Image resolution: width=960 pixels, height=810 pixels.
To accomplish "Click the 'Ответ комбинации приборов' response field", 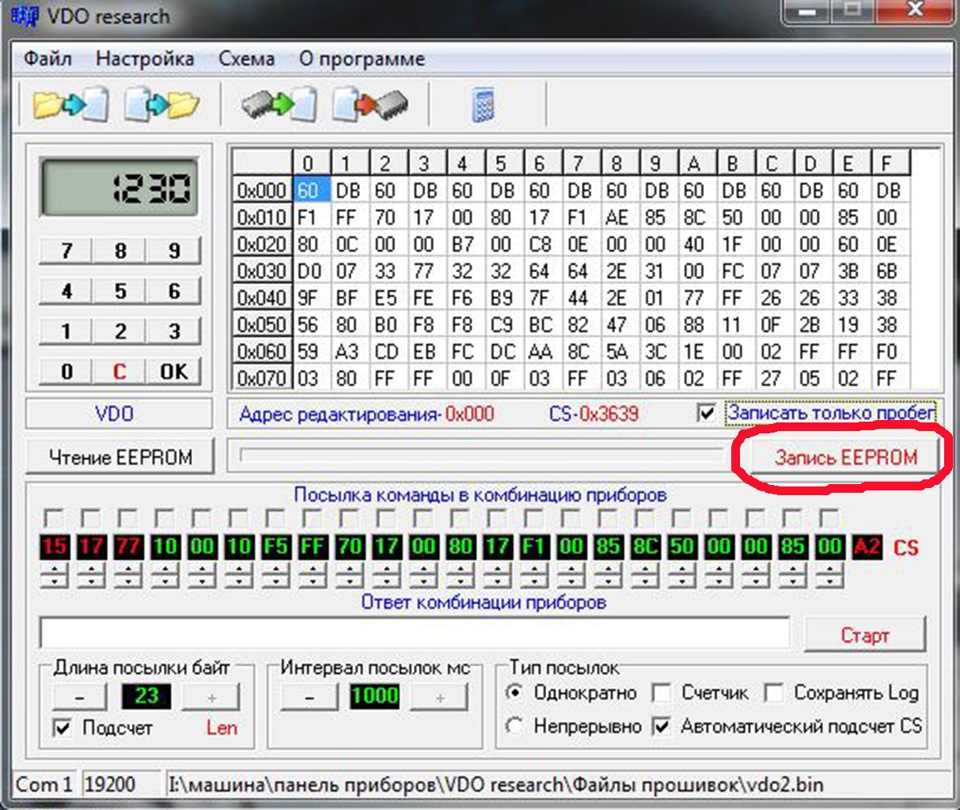I will 414,633.
